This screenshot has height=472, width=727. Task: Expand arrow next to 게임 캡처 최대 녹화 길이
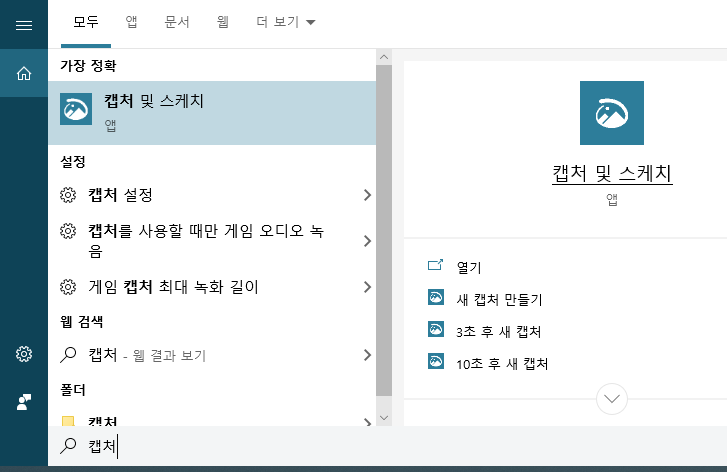pos(367,287)
